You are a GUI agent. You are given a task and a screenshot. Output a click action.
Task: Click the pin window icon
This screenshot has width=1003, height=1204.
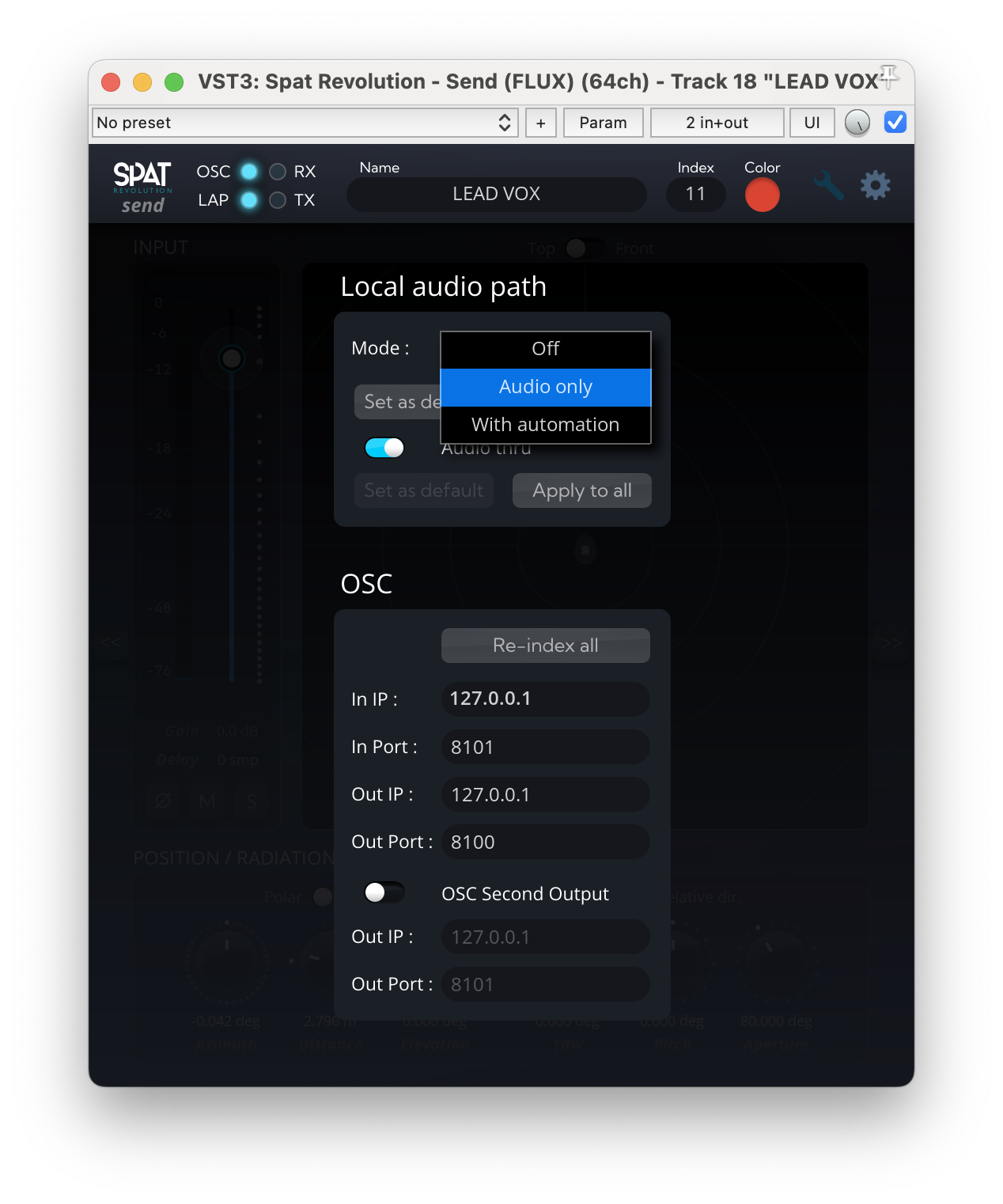click(889, 77)
